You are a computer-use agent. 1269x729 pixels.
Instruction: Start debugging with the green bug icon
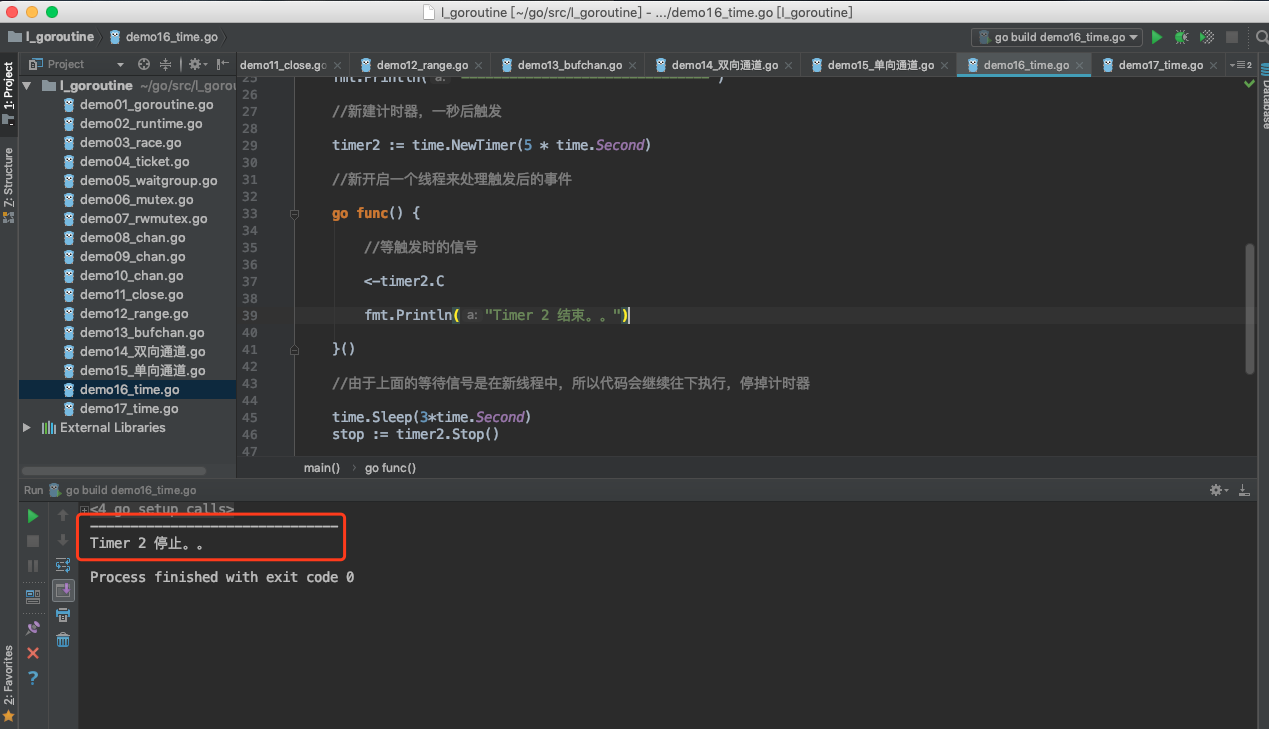click(1182, 37)
